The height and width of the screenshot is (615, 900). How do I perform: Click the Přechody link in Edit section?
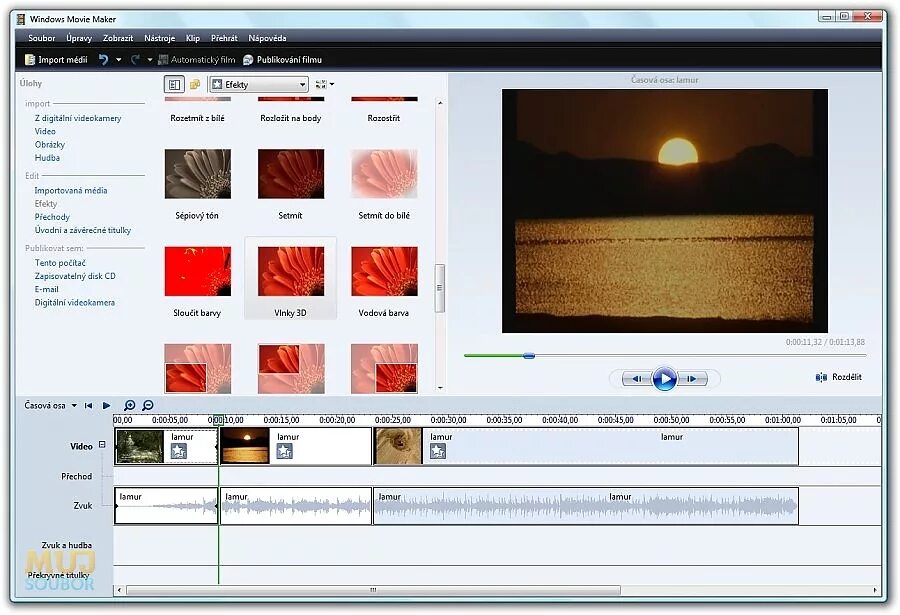click(x=52, y=217)
